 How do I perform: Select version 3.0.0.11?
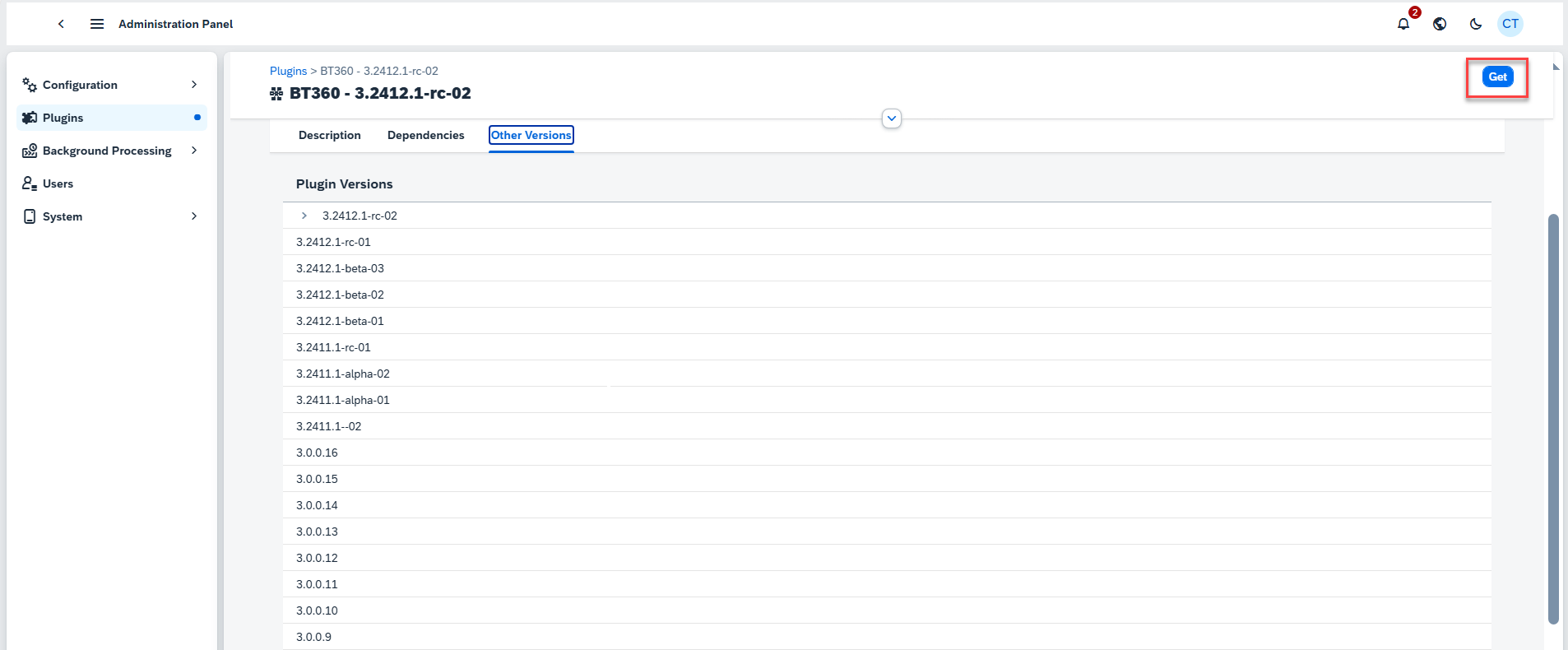(x=887, y=584)
